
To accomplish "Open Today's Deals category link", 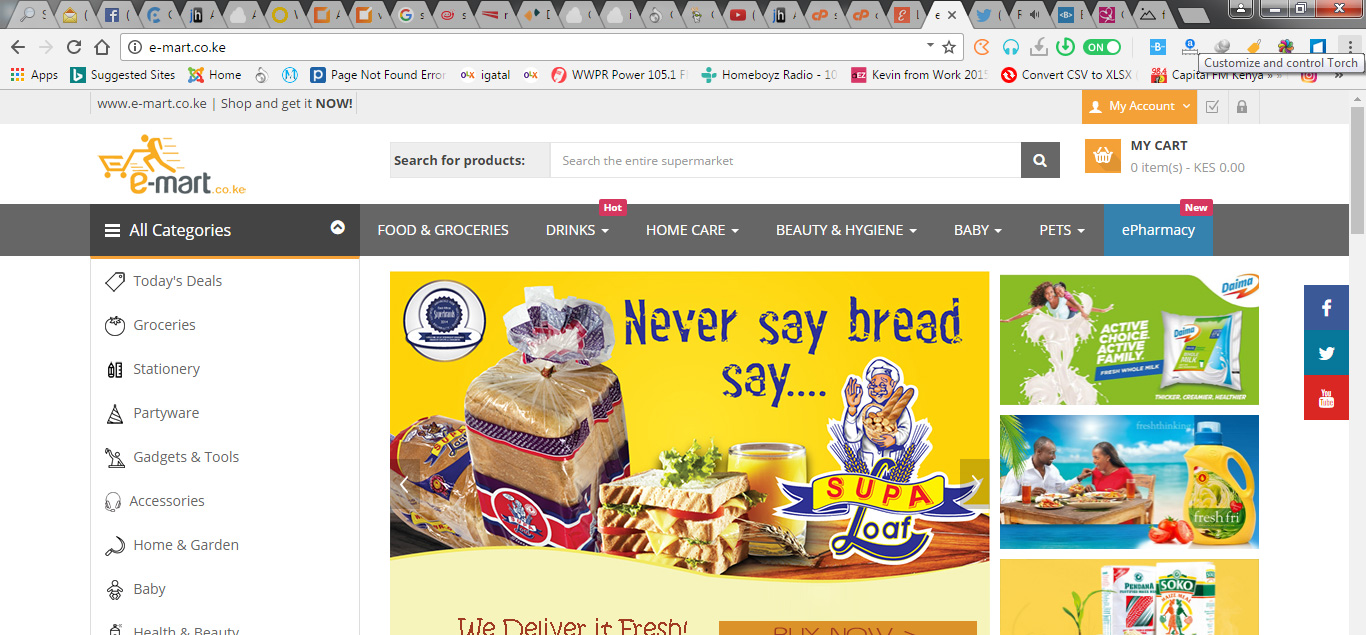I will click(x=177, y=281).
